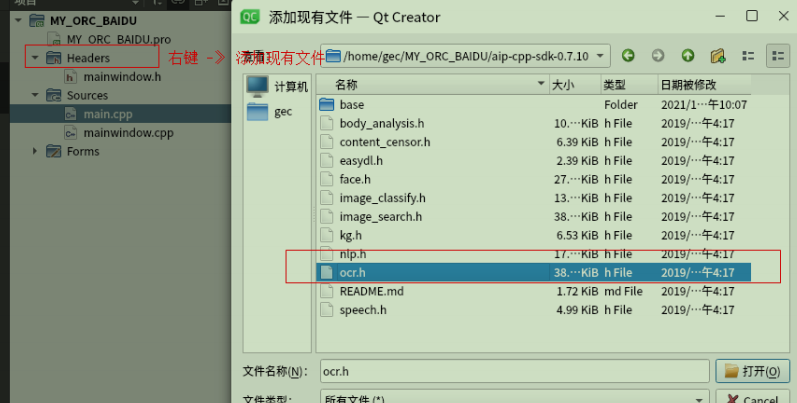
Task: Select MY_ORC_BAIDU.pro in project tree
Action: 119,39
